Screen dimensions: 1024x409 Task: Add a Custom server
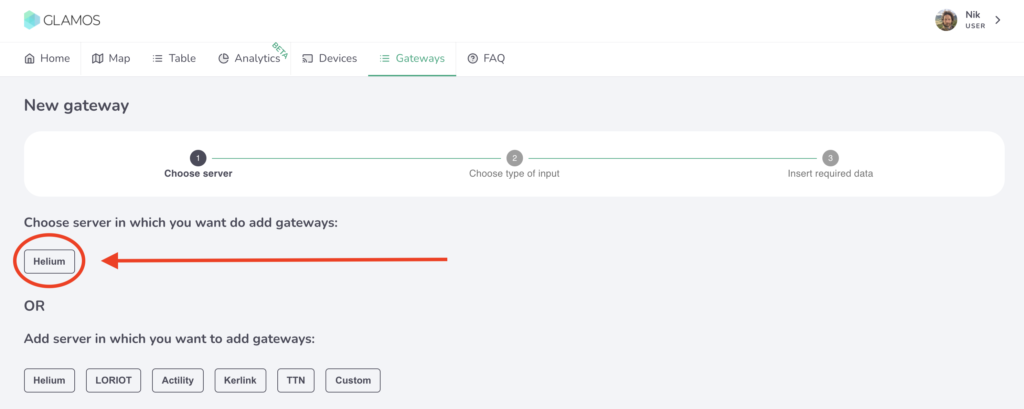click(x=353, y=380)
